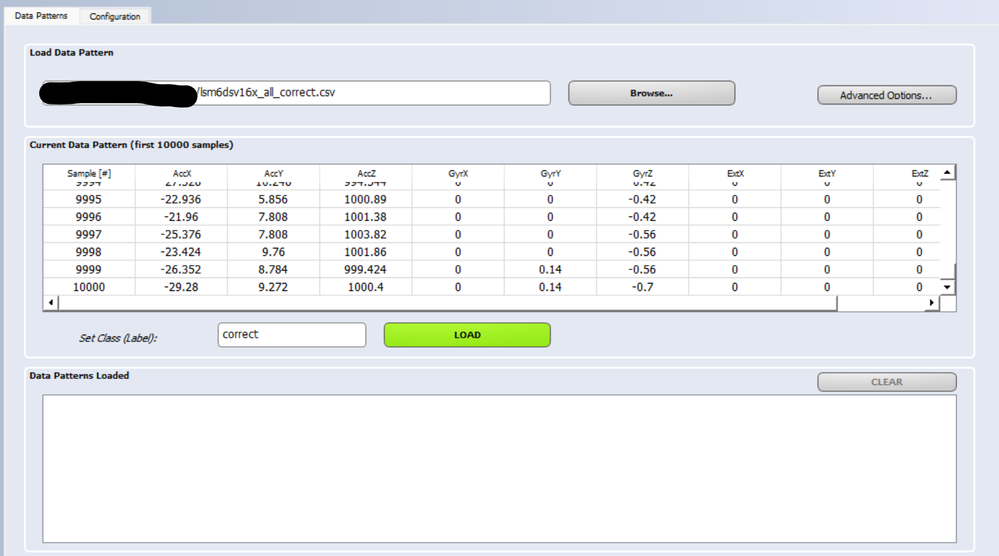999x556 pixels.
Task: Click AccZ value 1001.38
Action: (x=365, y=217)
